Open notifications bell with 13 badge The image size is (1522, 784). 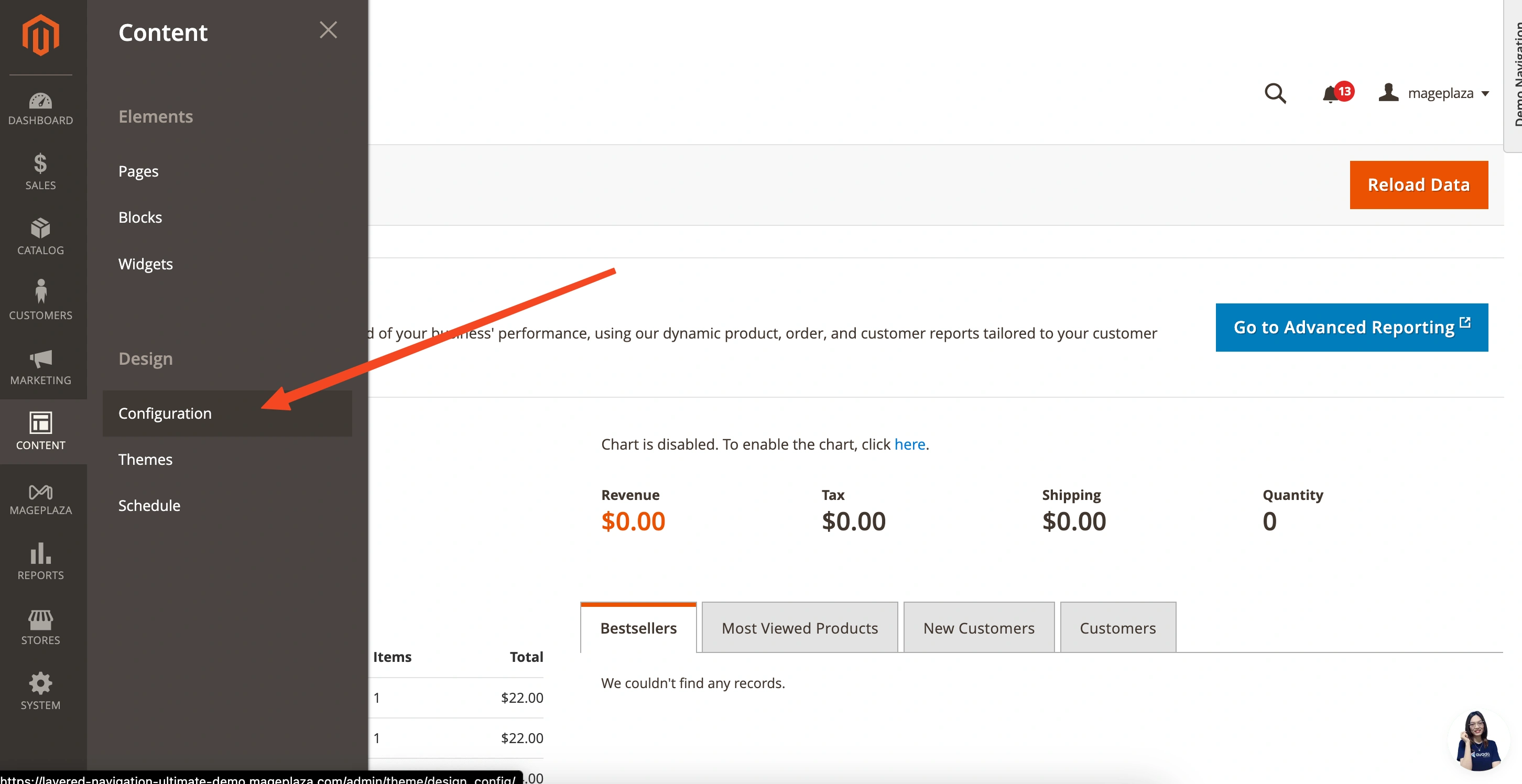1332,93
